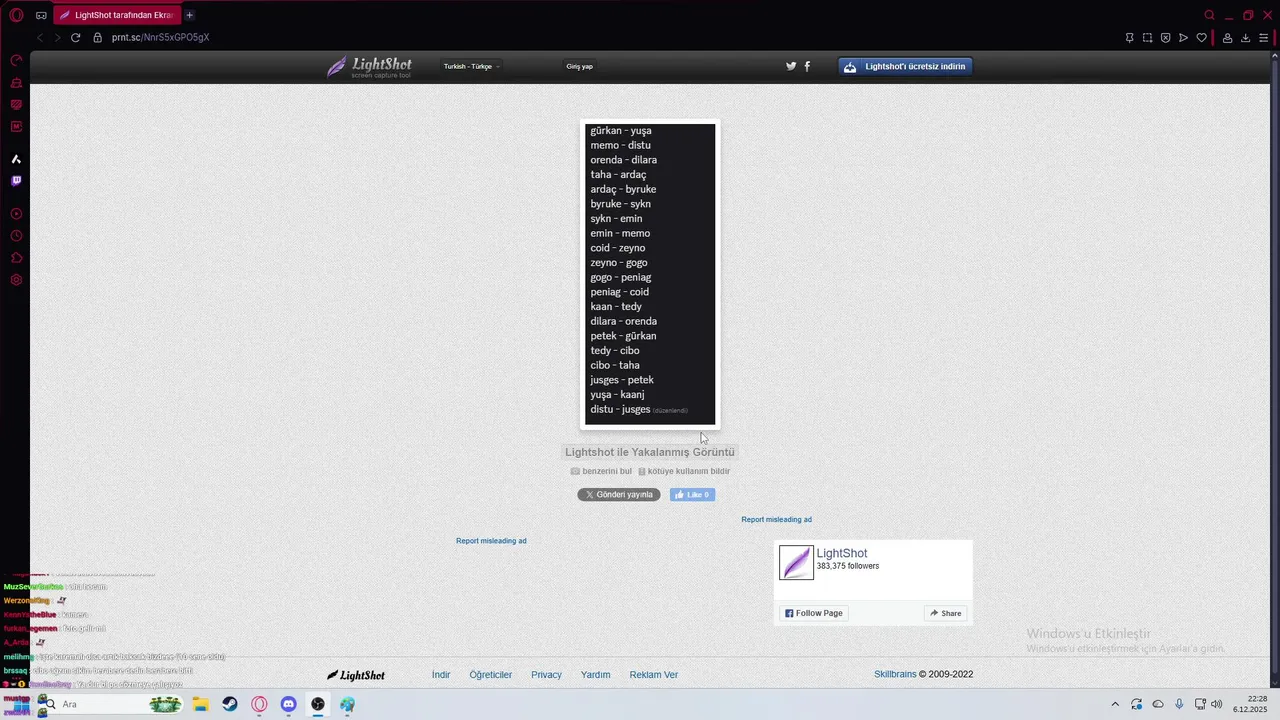Click the Pinboards pin icon
This screenshot has height=720, width=1280.
coord(1130,38)
